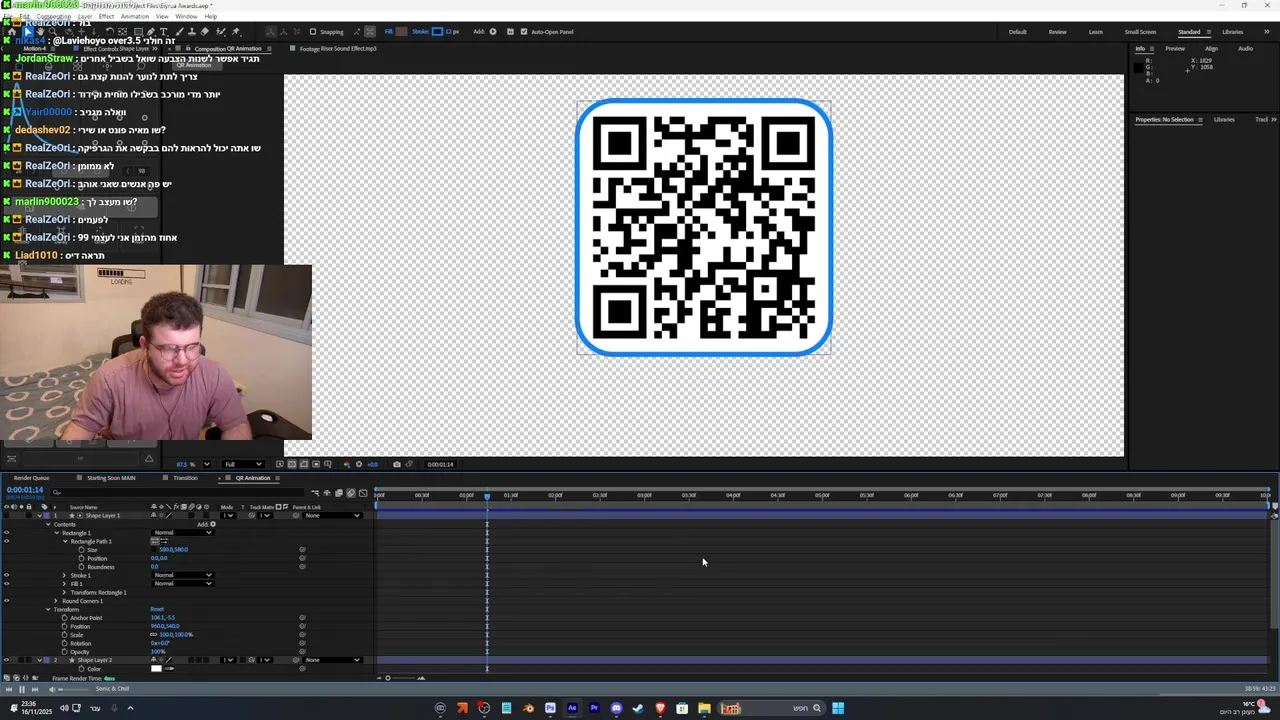Viewport: 1280px width, 720px height.
Task: Select the Hand tool in toolbar
Action: (x=40, y=31)
